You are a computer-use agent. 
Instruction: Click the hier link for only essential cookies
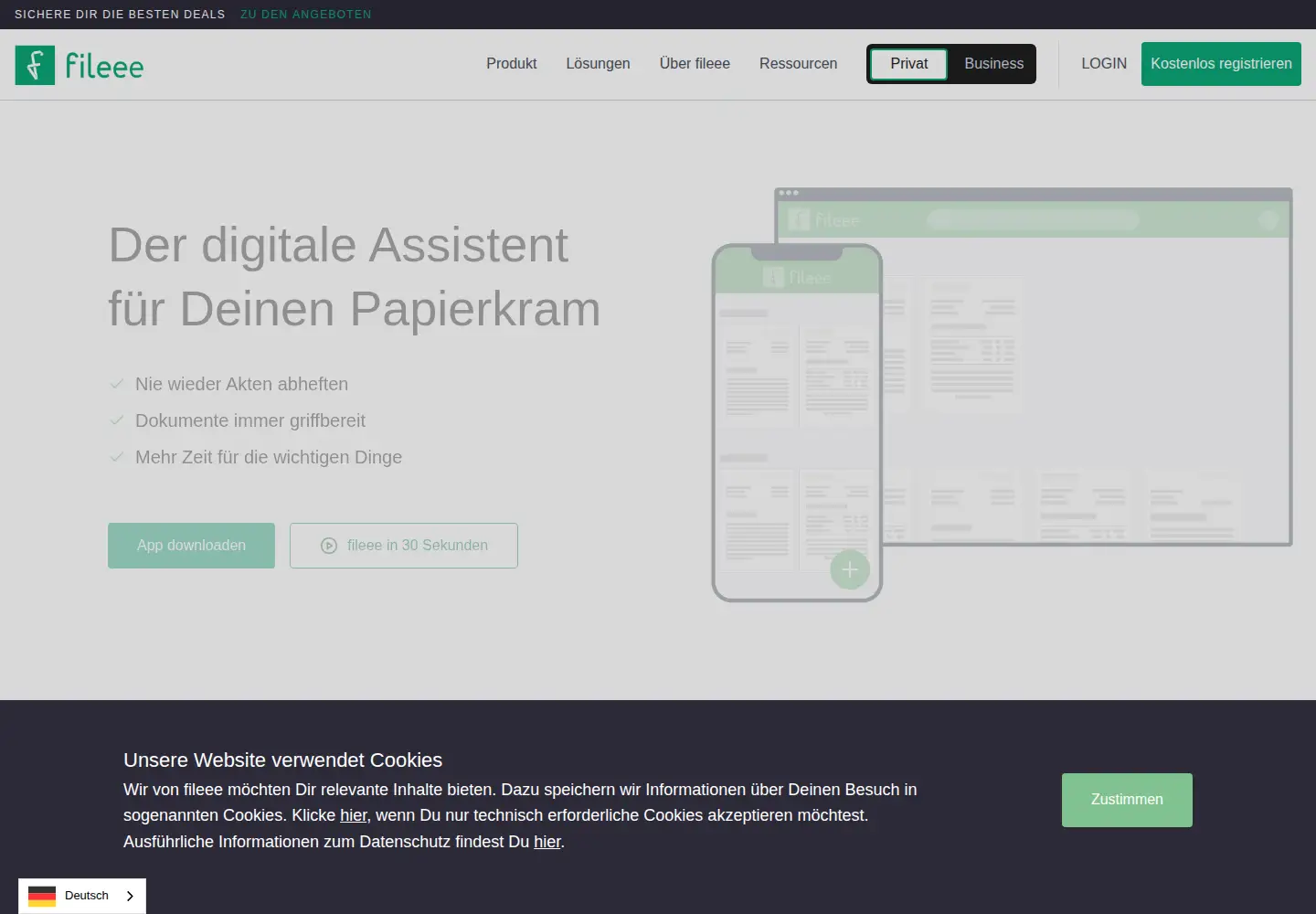(354, 815)
